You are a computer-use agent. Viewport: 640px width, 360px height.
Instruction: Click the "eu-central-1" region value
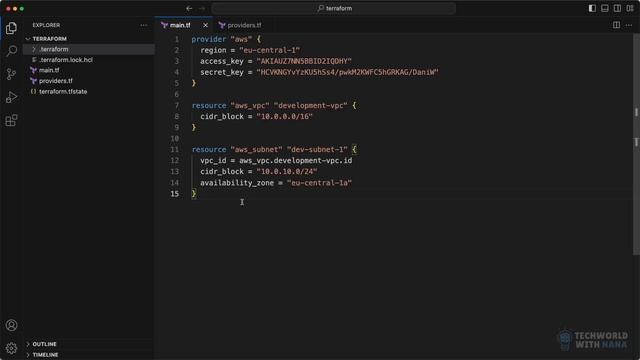[x=269, y=50]
